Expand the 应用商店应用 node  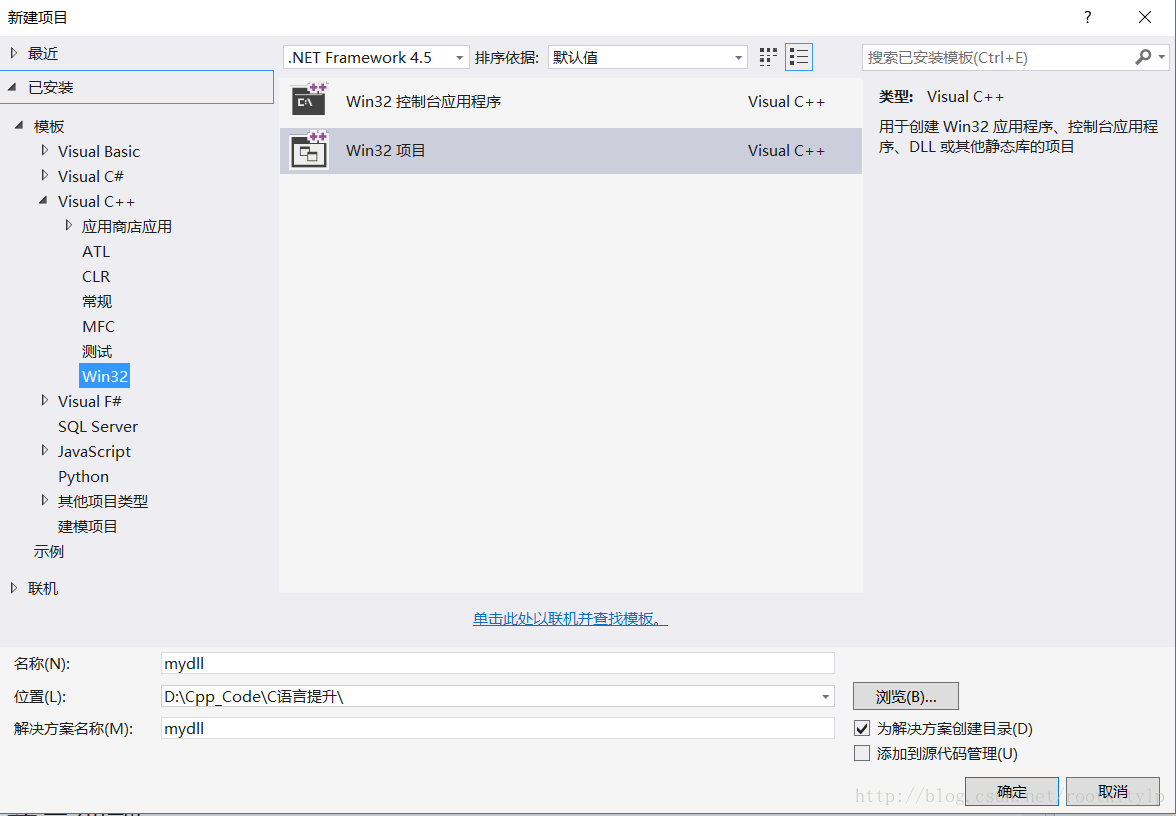pos(67,226)
